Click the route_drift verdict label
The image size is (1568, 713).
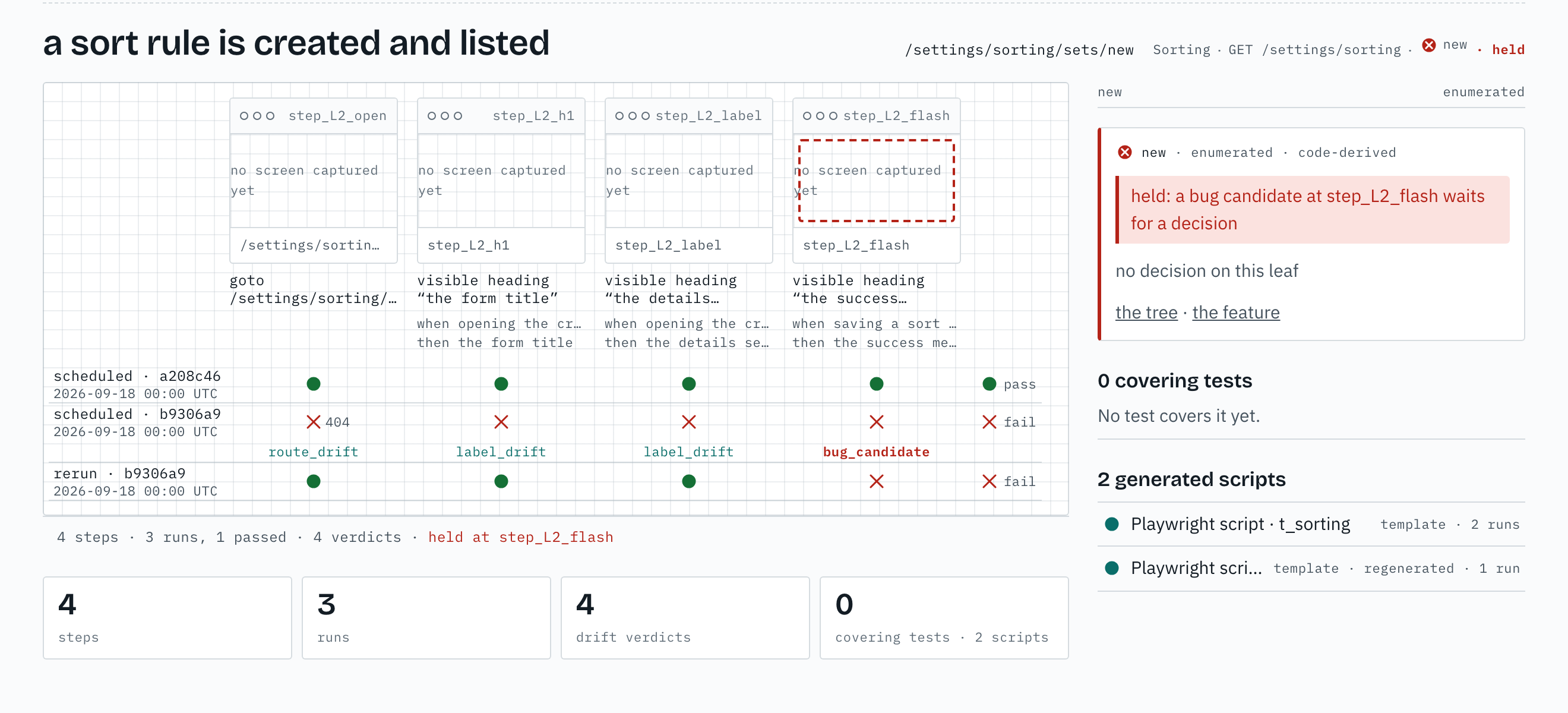[x=313, y=452]
